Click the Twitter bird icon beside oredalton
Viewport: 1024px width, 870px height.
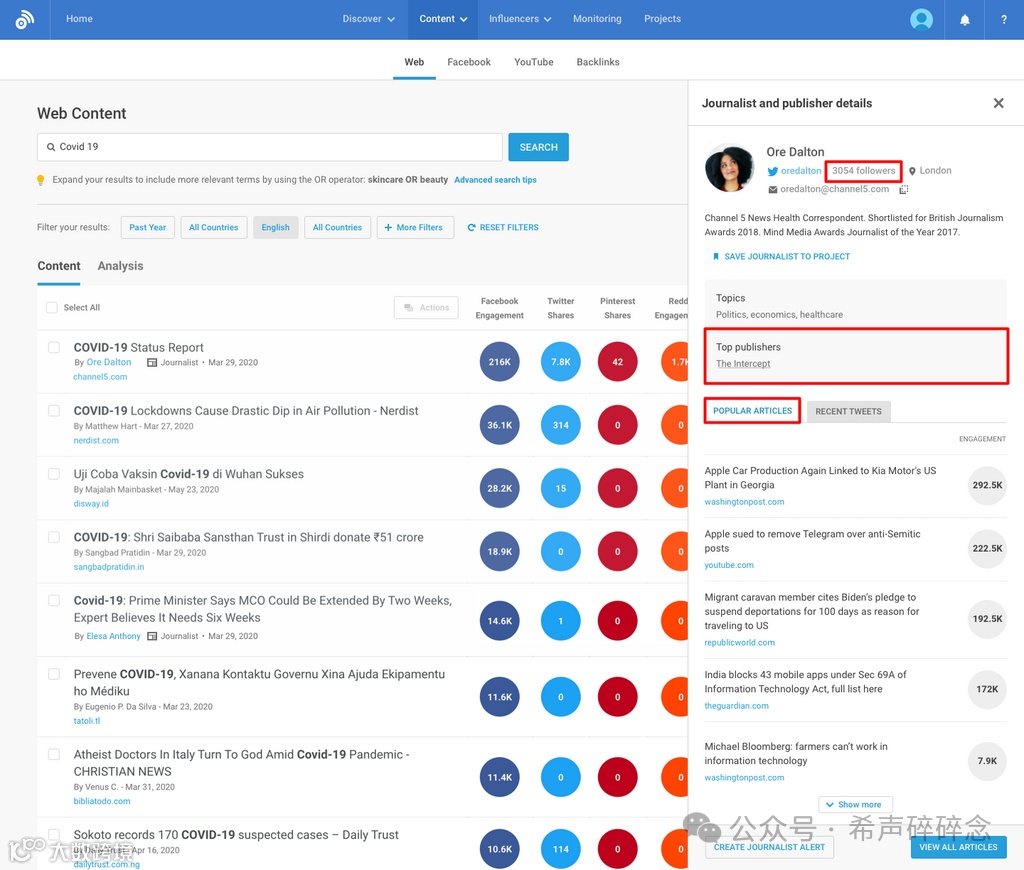click(773, 171)
